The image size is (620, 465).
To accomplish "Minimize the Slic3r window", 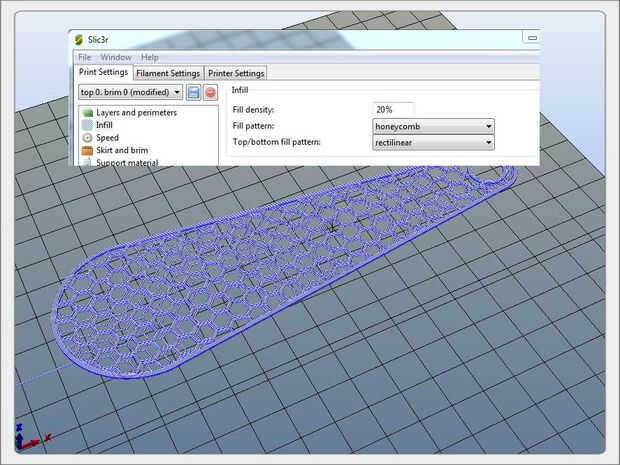I will (532, 38).
